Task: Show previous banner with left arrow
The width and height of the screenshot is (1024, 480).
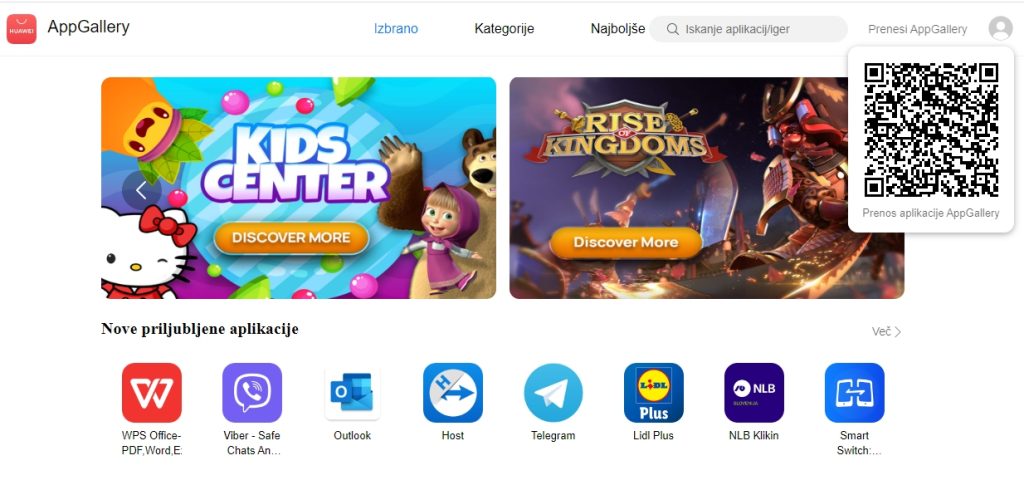Action: coord(141,190)
